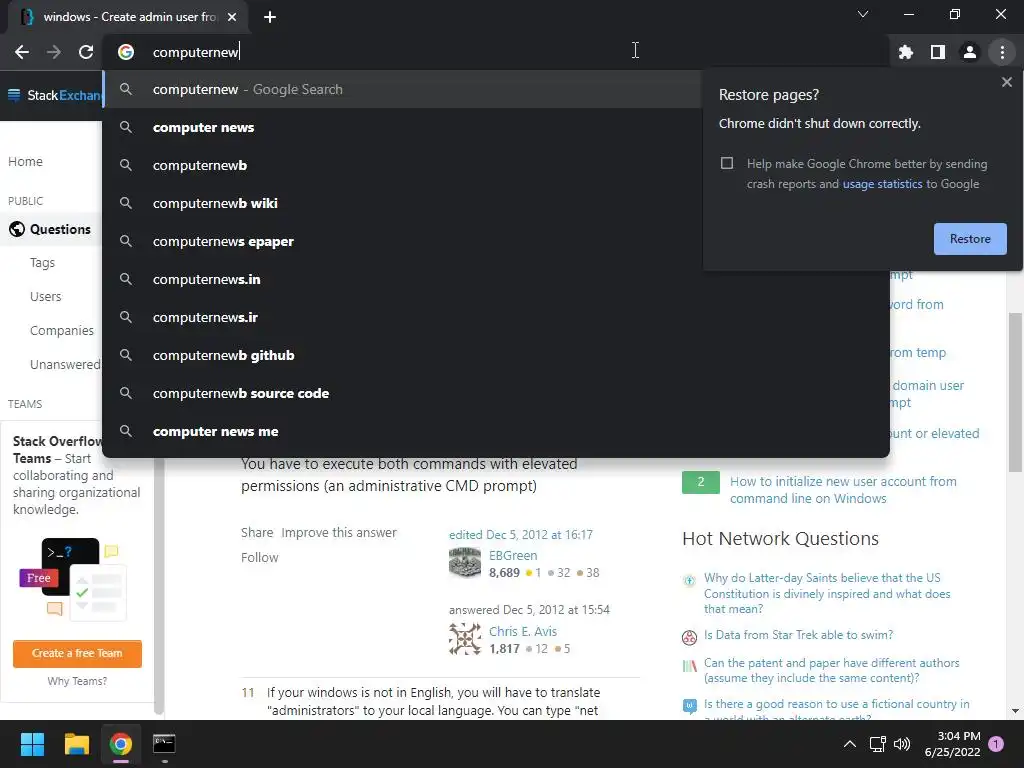This screenshot has height=768, width=1024.
Task: Open the Chrome three-dot menu
Action: coord(1002,52)
